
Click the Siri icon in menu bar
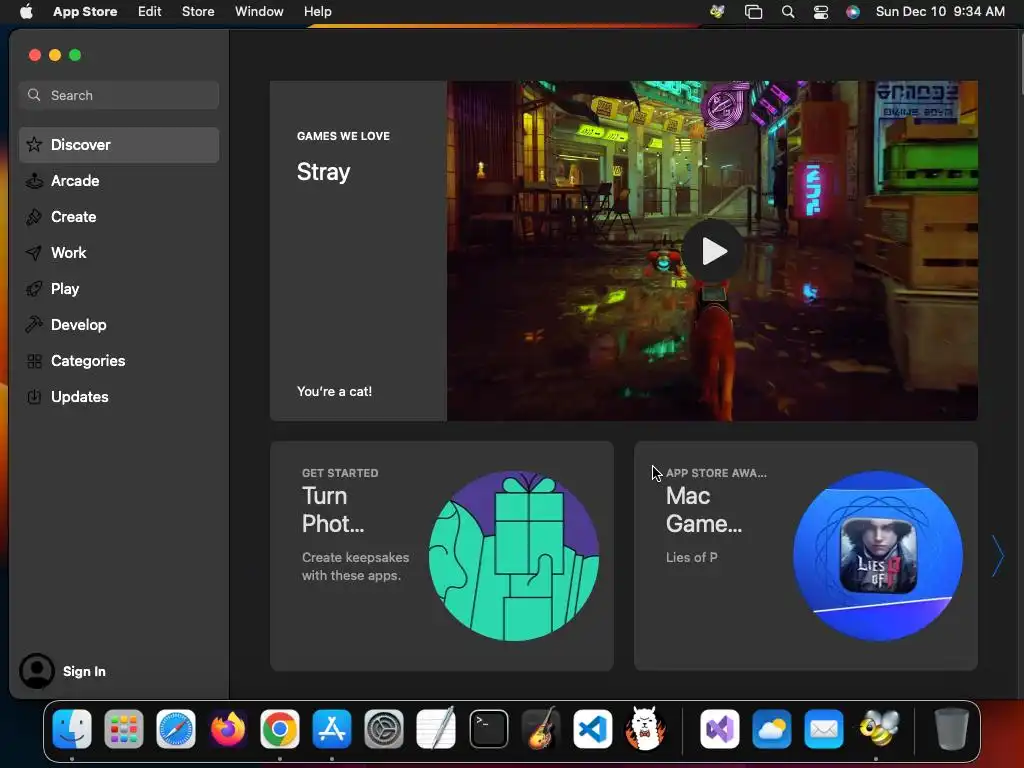[x=853, y=11]
